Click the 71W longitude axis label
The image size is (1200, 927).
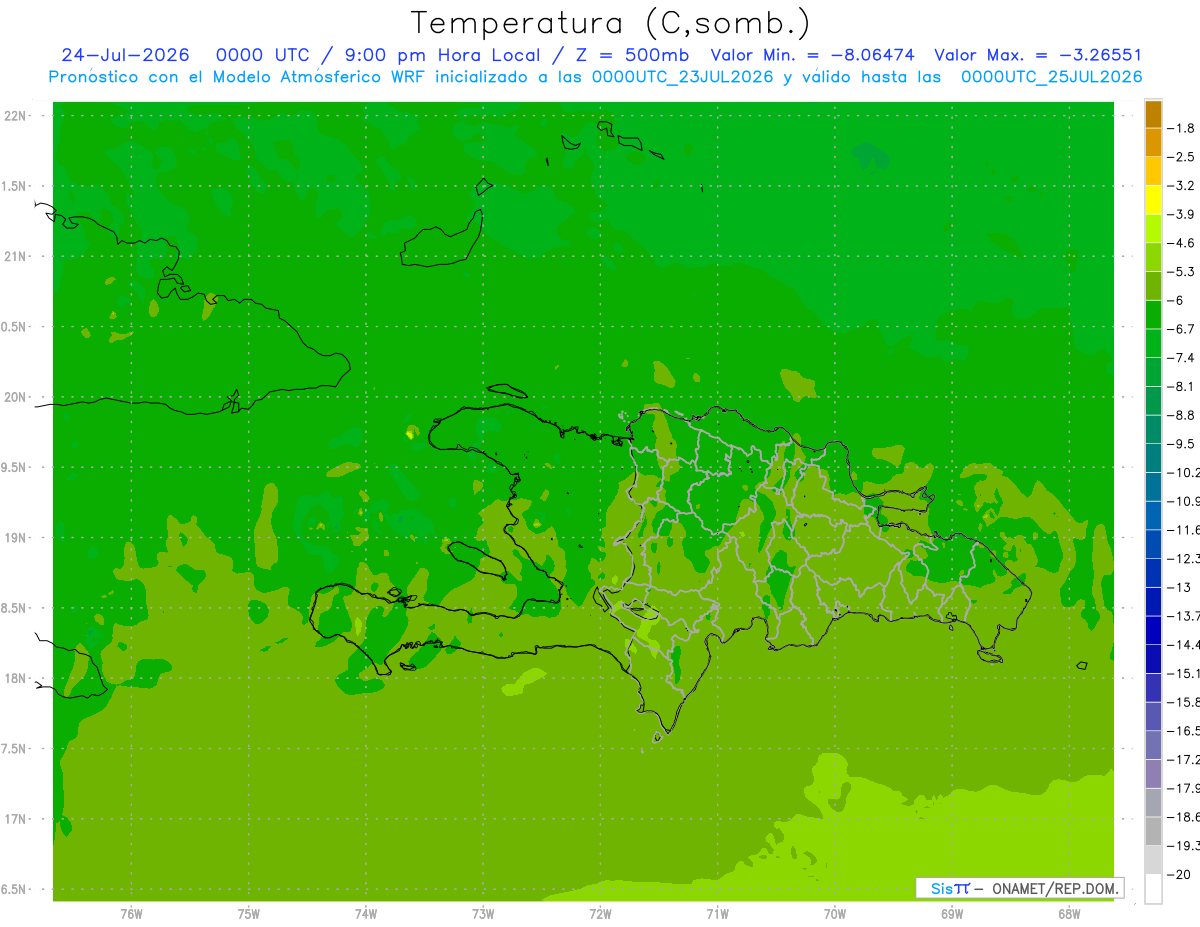(717, 914)
